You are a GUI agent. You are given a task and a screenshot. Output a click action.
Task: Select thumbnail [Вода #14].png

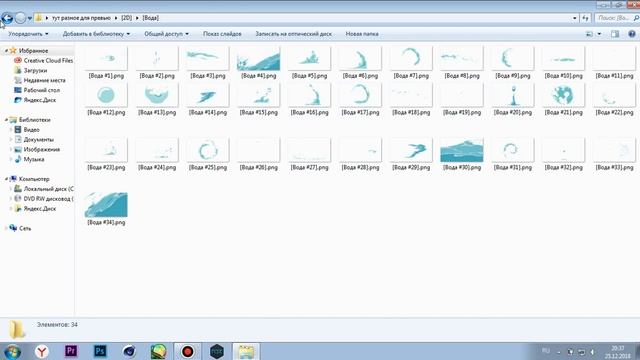(208, 95)
